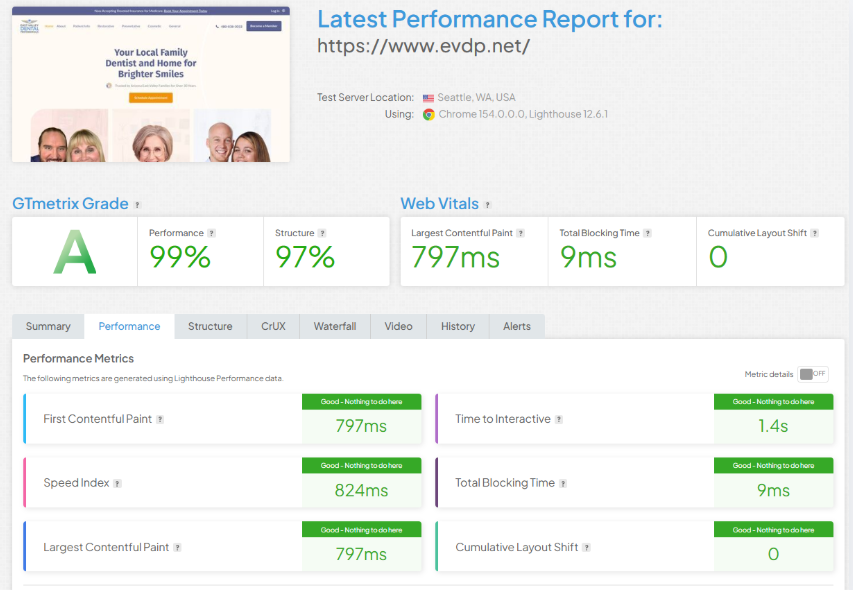The height and width of the screenshot is (590, 853).
Task: Select the First Contentful Paint metric row
Action: (222, 419)
